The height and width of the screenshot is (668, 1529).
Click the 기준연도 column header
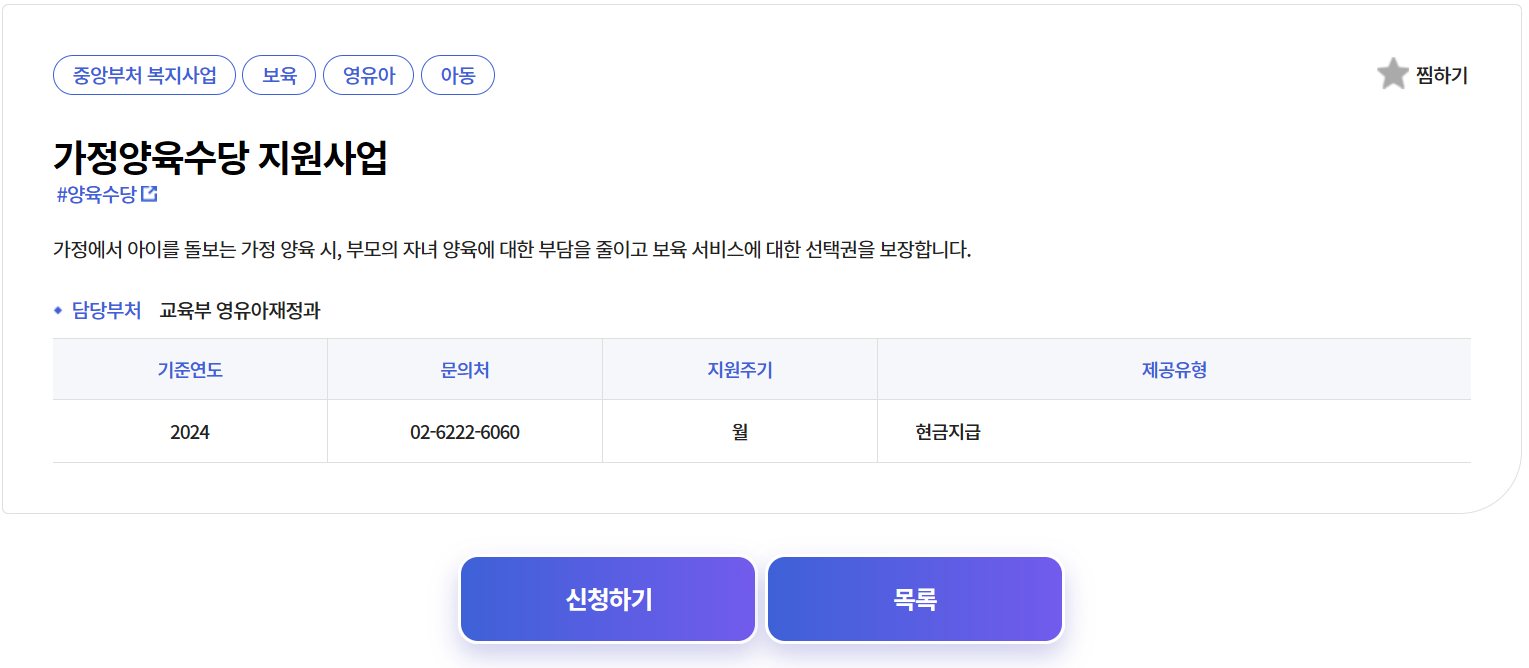190,370
